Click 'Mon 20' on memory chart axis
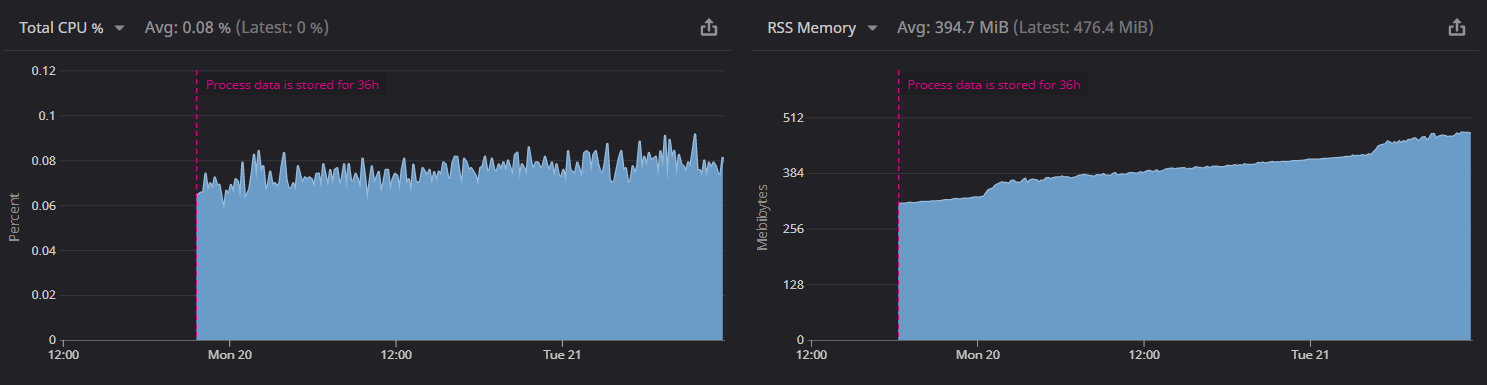1487x385 pixels. tap(978, 356)
